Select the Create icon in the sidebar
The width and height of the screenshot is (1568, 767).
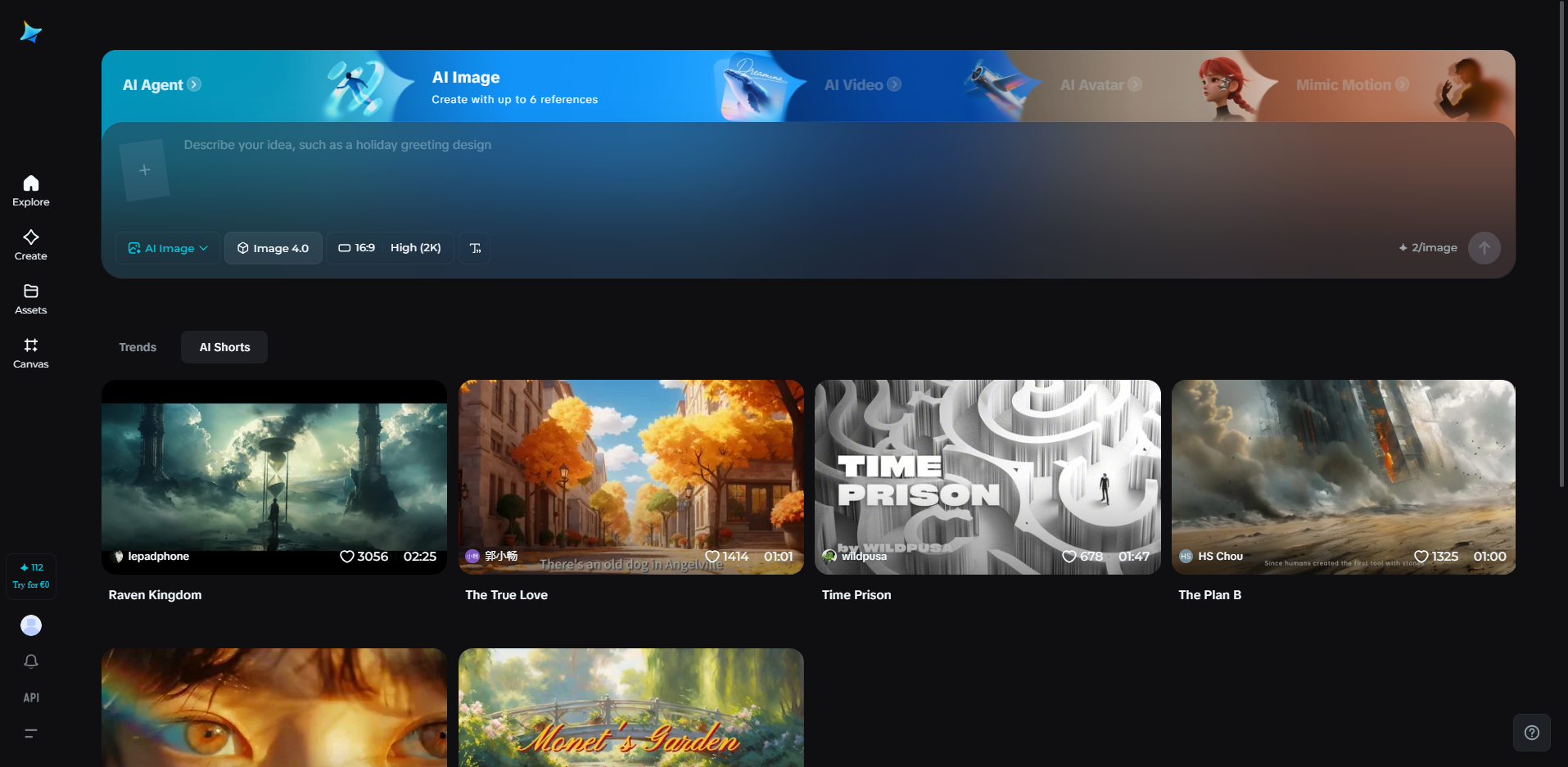[30, 244]
